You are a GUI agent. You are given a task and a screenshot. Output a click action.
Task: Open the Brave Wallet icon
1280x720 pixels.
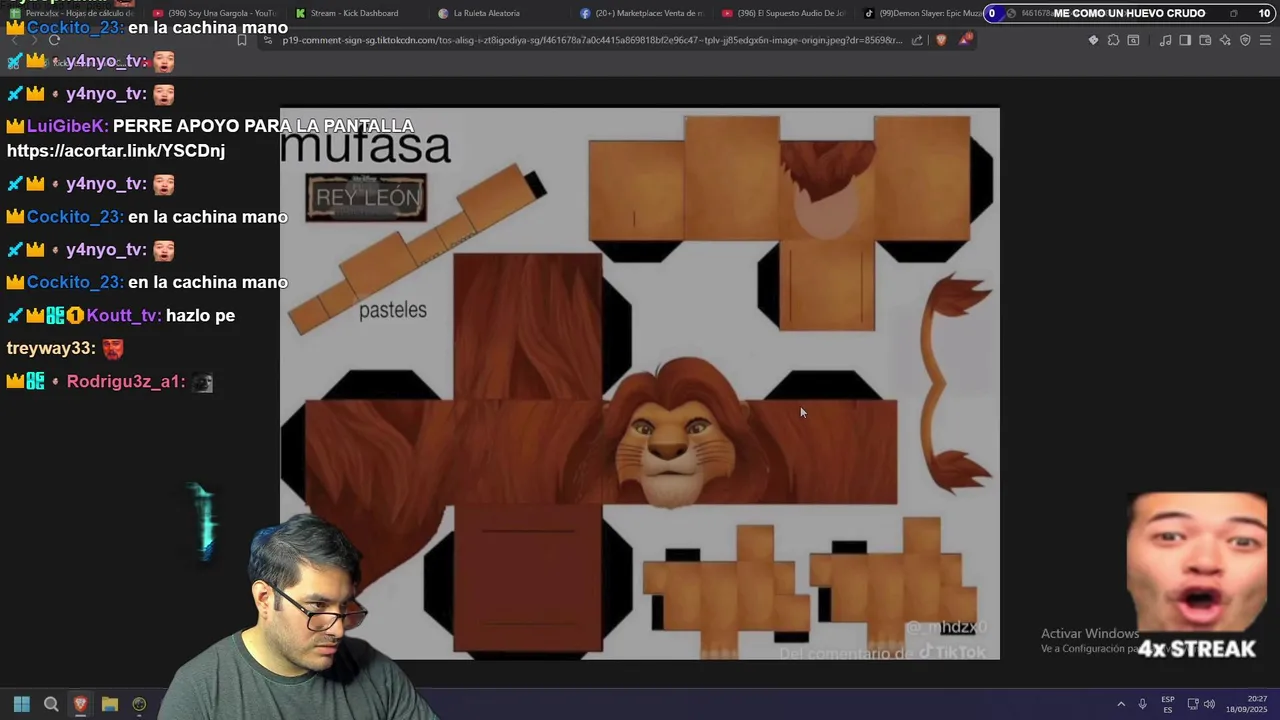tap(1205, 40)
